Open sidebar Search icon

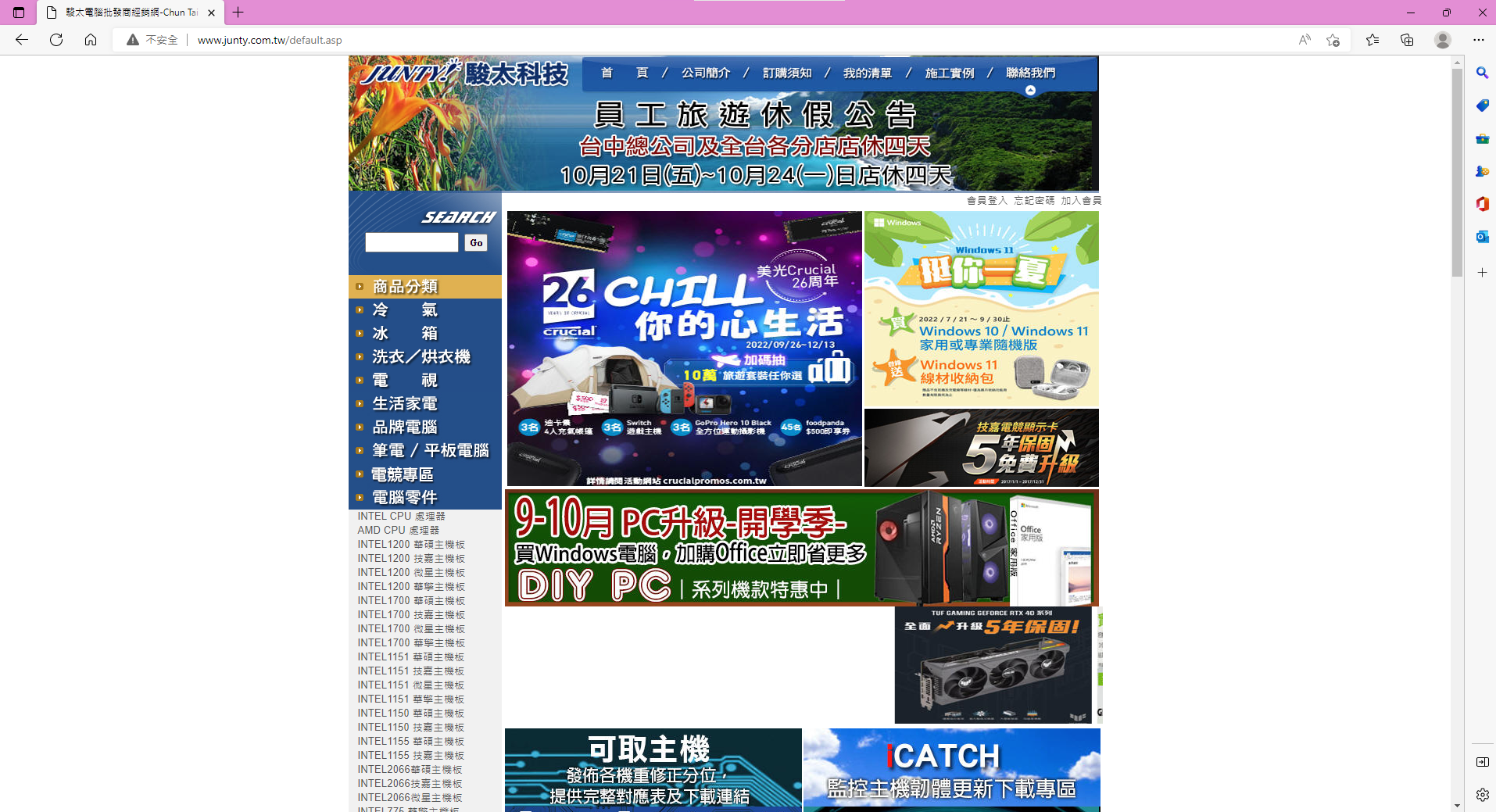[1482, 73]
